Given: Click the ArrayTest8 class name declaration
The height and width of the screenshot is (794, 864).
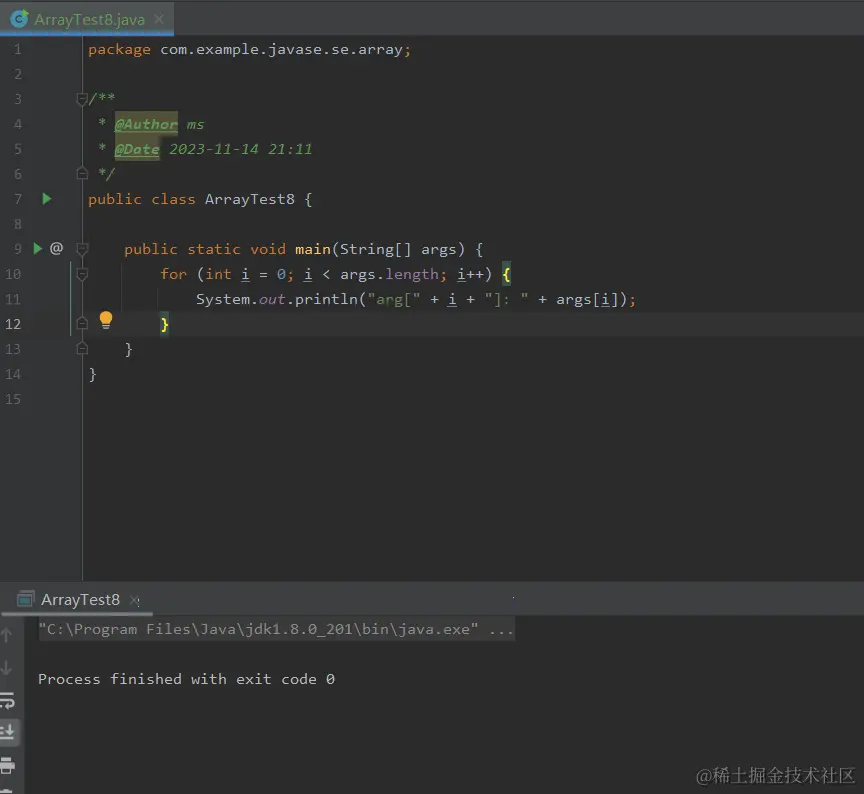Looking at the screenshot, I should 250,199.
